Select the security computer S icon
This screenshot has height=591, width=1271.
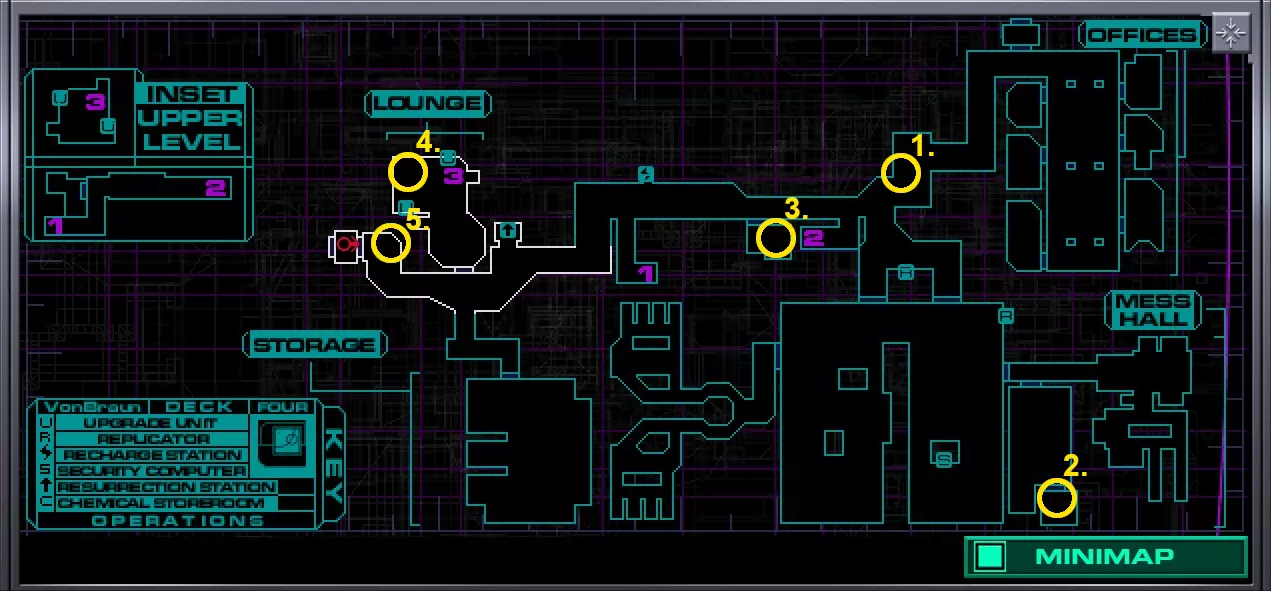943,460
